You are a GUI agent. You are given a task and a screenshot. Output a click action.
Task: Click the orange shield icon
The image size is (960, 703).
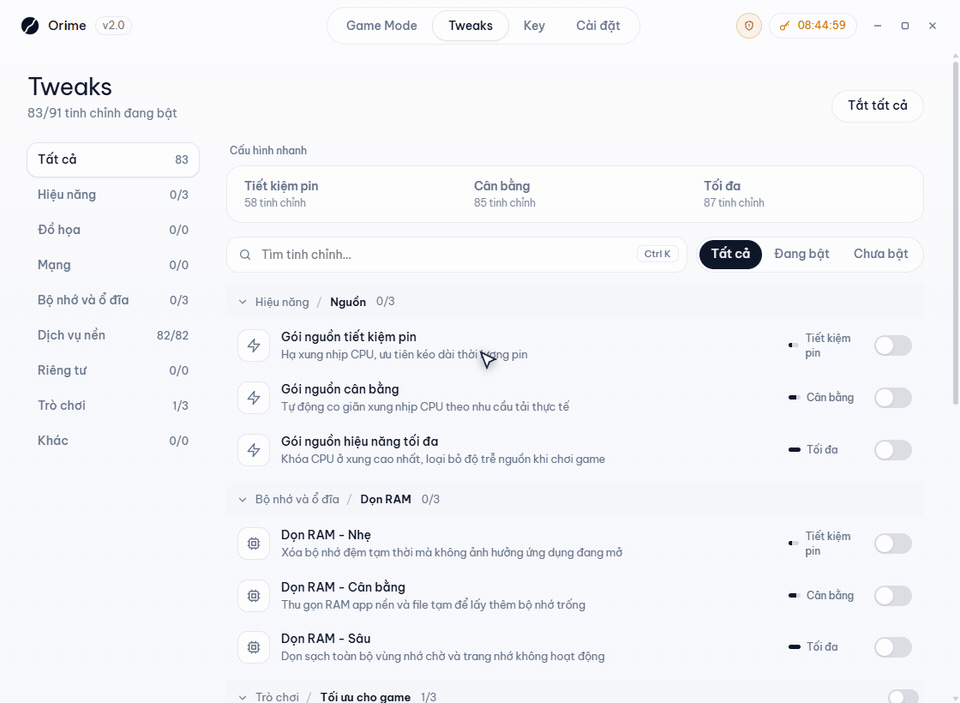click(x=748, y=26)
